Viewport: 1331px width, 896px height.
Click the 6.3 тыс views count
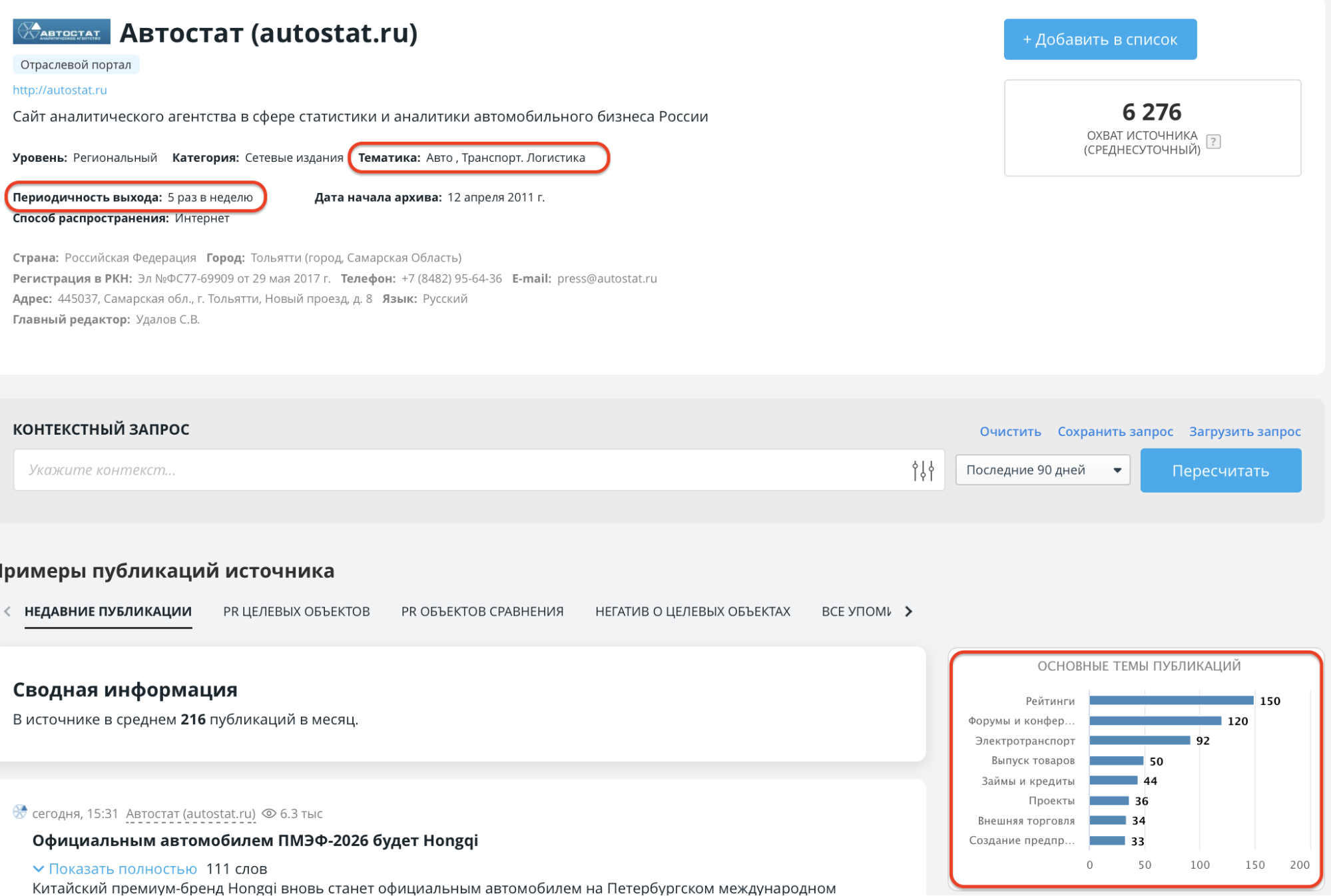pos(301,813)
